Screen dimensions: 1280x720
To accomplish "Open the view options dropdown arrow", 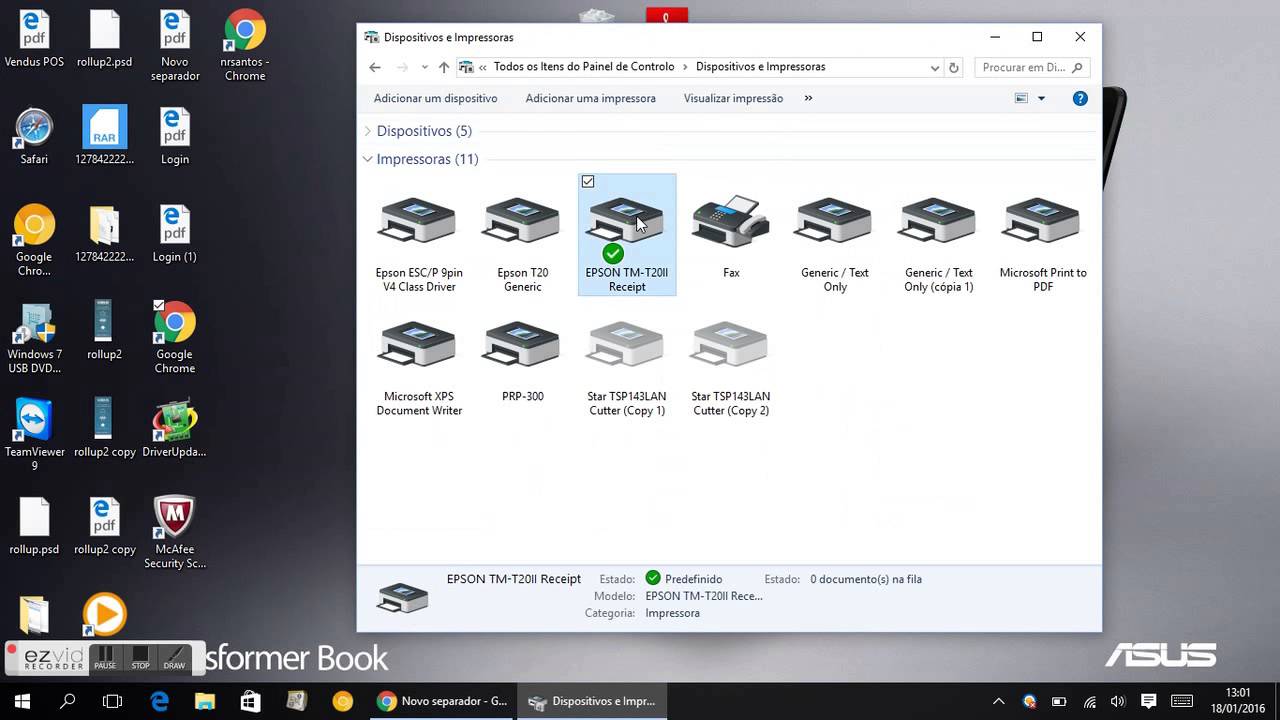I will pyautogui.click(x=1041, y=98).
